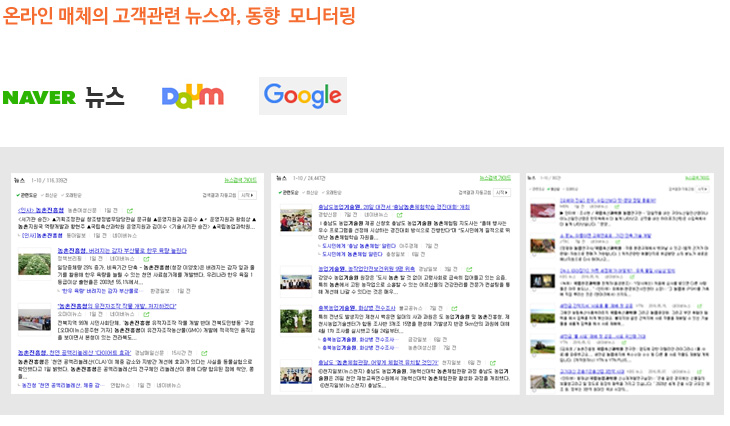Open new-window icon beside <인사> 농촌진흥청 headline
This screenshot has width=730, height=426.
click(130, 211)
